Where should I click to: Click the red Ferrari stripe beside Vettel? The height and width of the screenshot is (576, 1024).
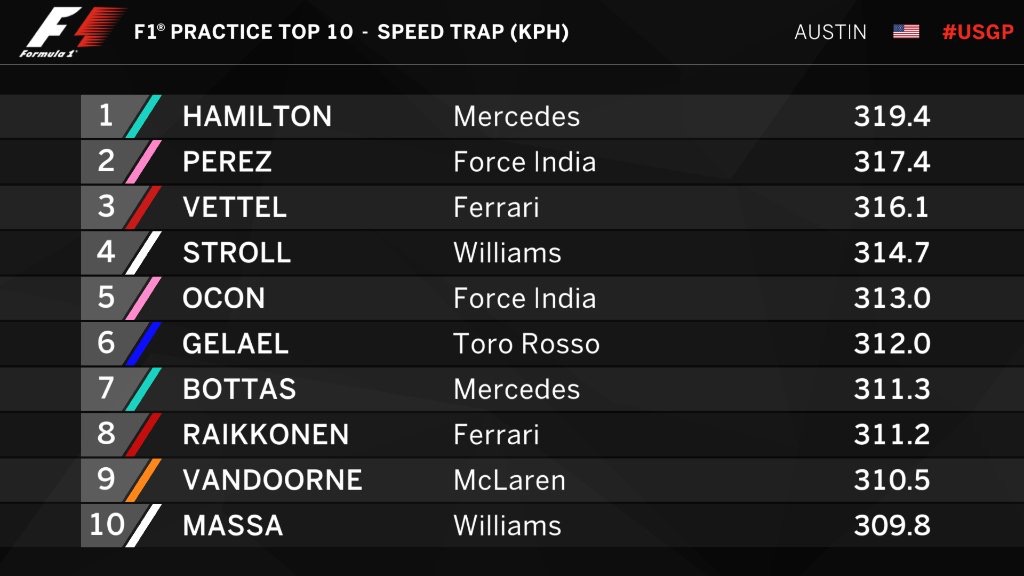(x=143, y=208)
